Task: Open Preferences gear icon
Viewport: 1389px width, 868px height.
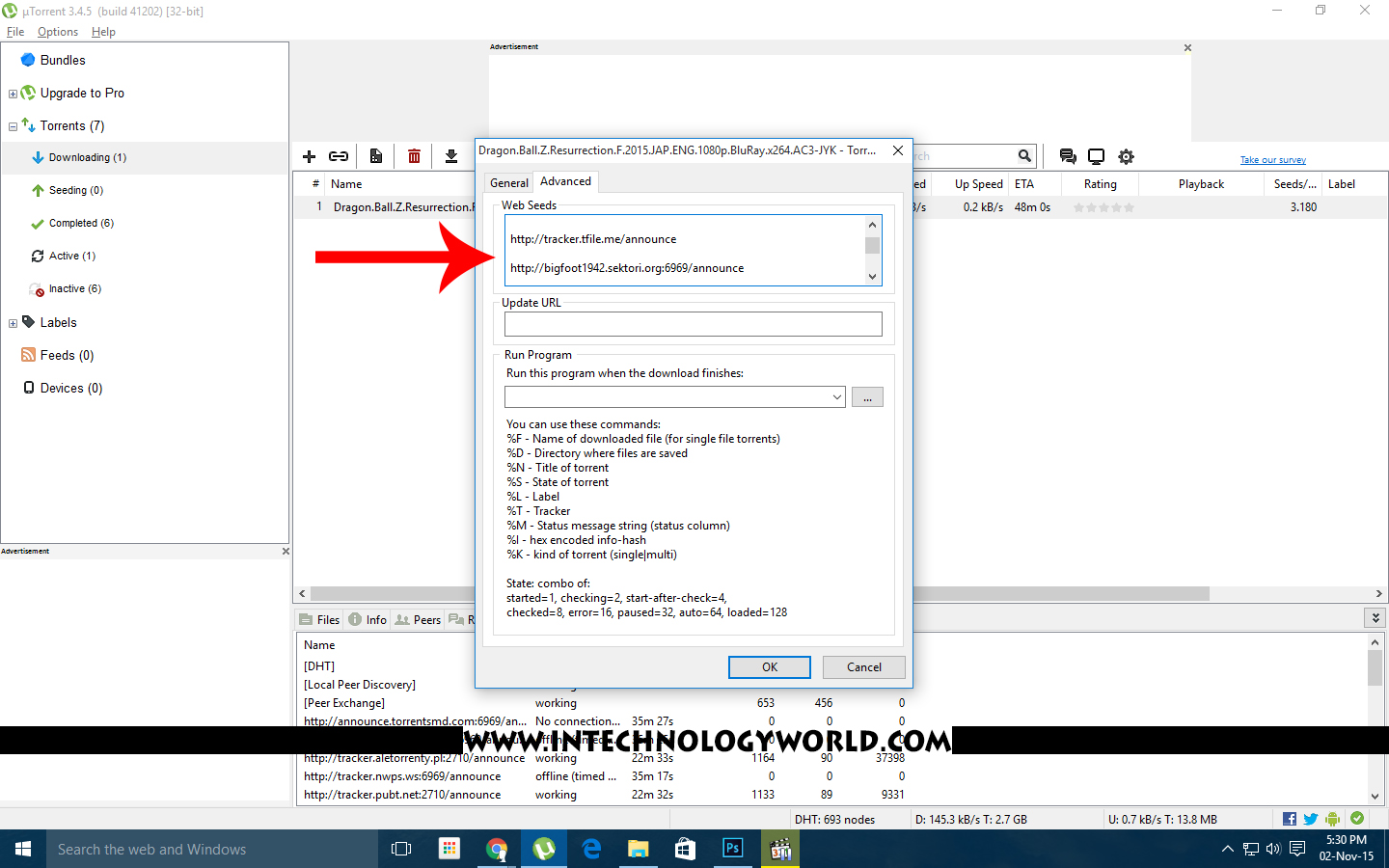Action: pyautogui.click(x=1126, y=156)
